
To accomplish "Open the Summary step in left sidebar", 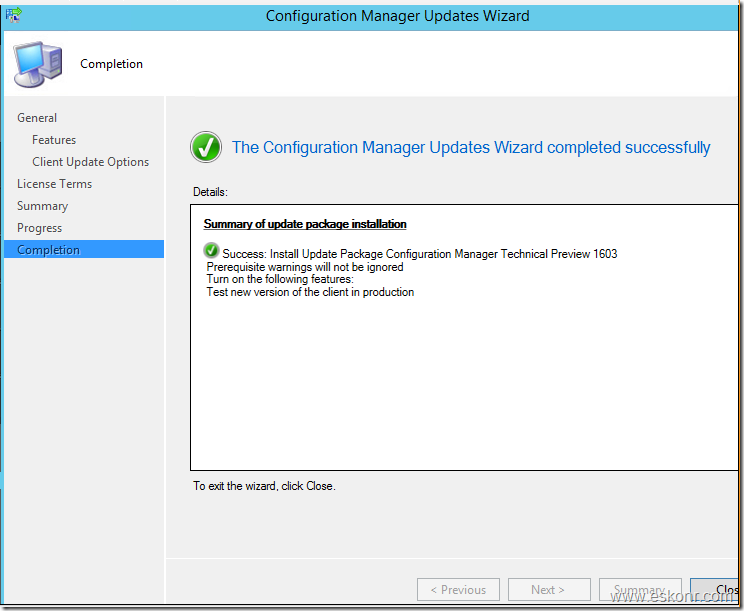I will coord(42,206).
